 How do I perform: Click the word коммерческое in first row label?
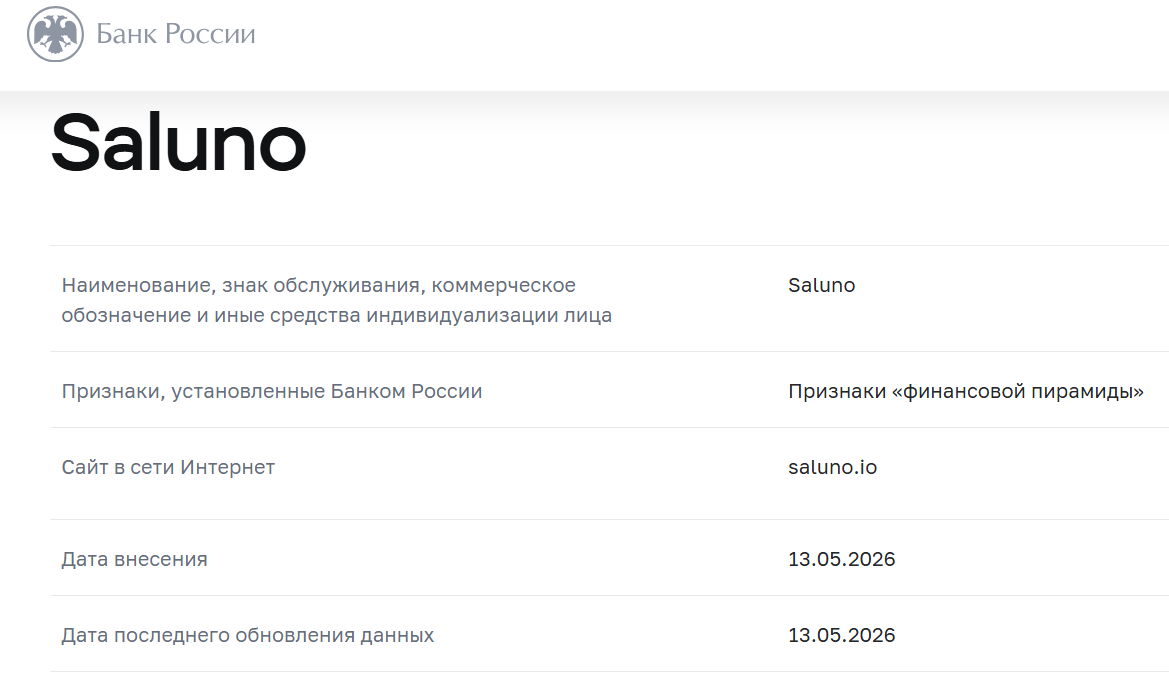pyautogui.click(x=504, y=285)
